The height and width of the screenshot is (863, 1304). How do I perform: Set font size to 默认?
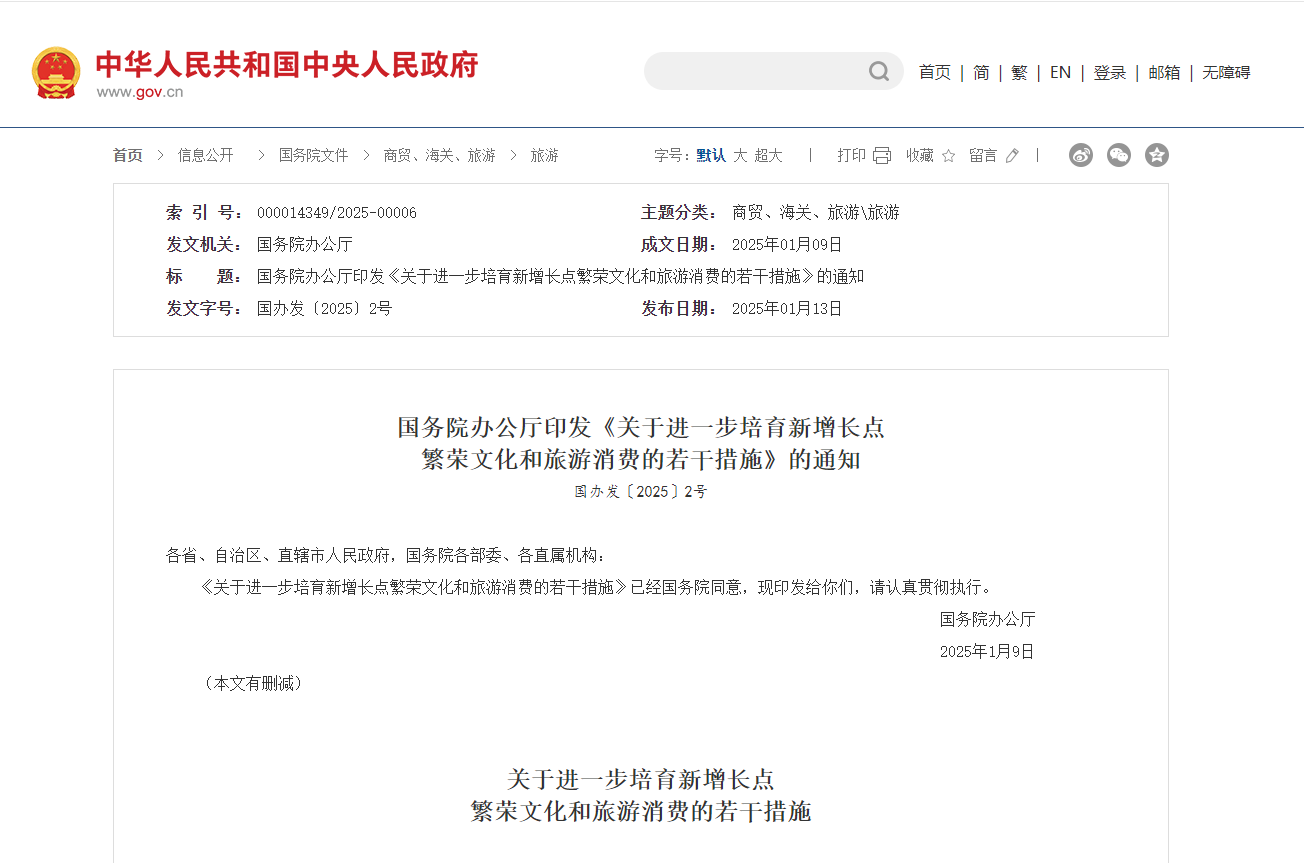click(711, 155)
